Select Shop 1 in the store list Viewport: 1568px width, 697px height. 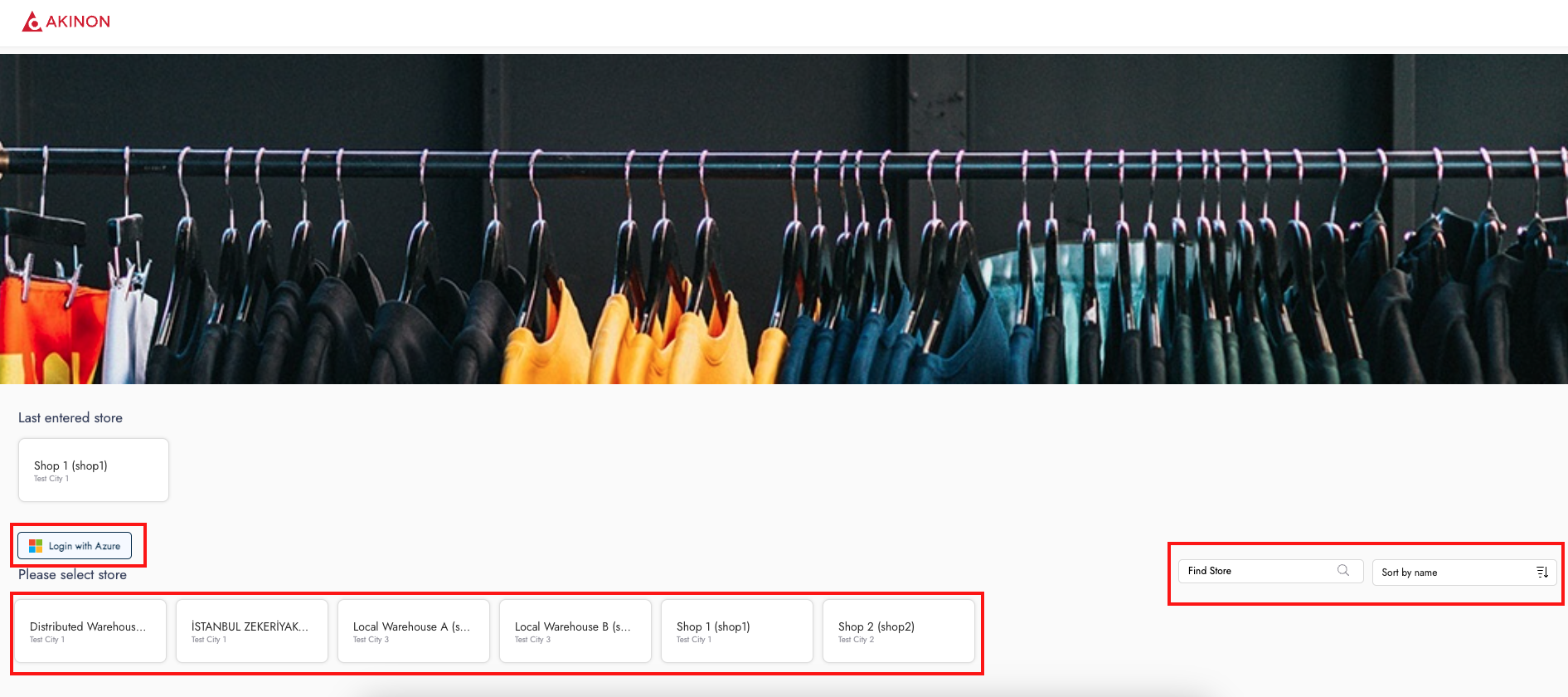tap(736, 631)
